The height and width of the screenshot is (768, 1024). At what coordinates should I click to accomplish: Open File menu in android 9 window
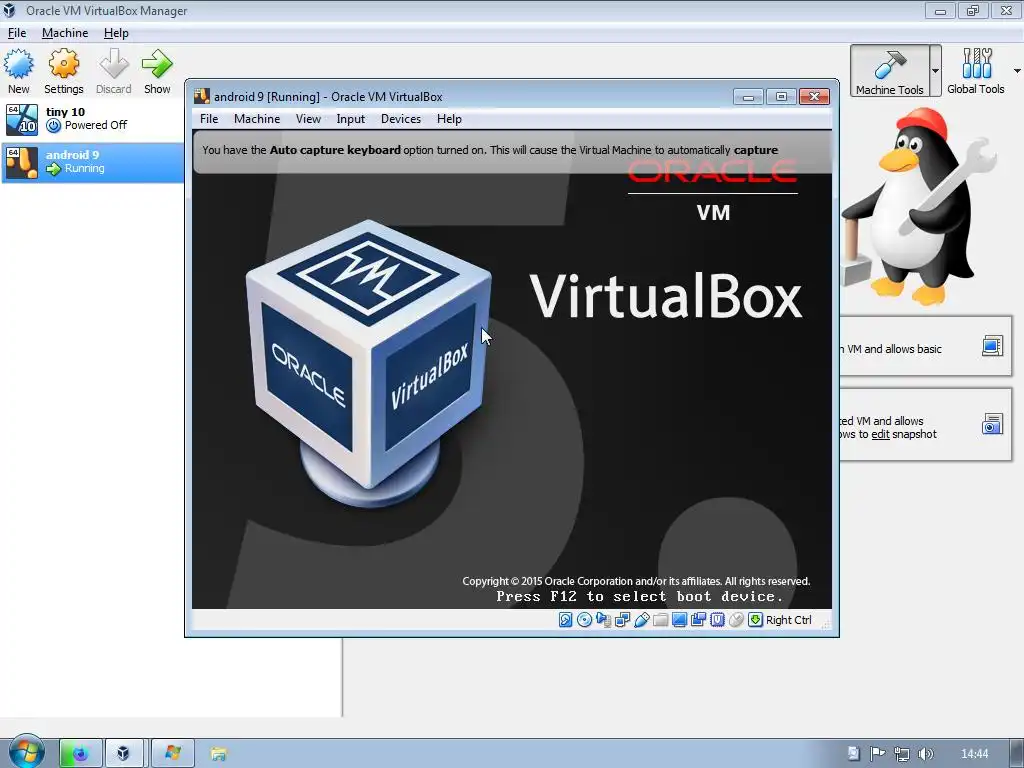209,119
